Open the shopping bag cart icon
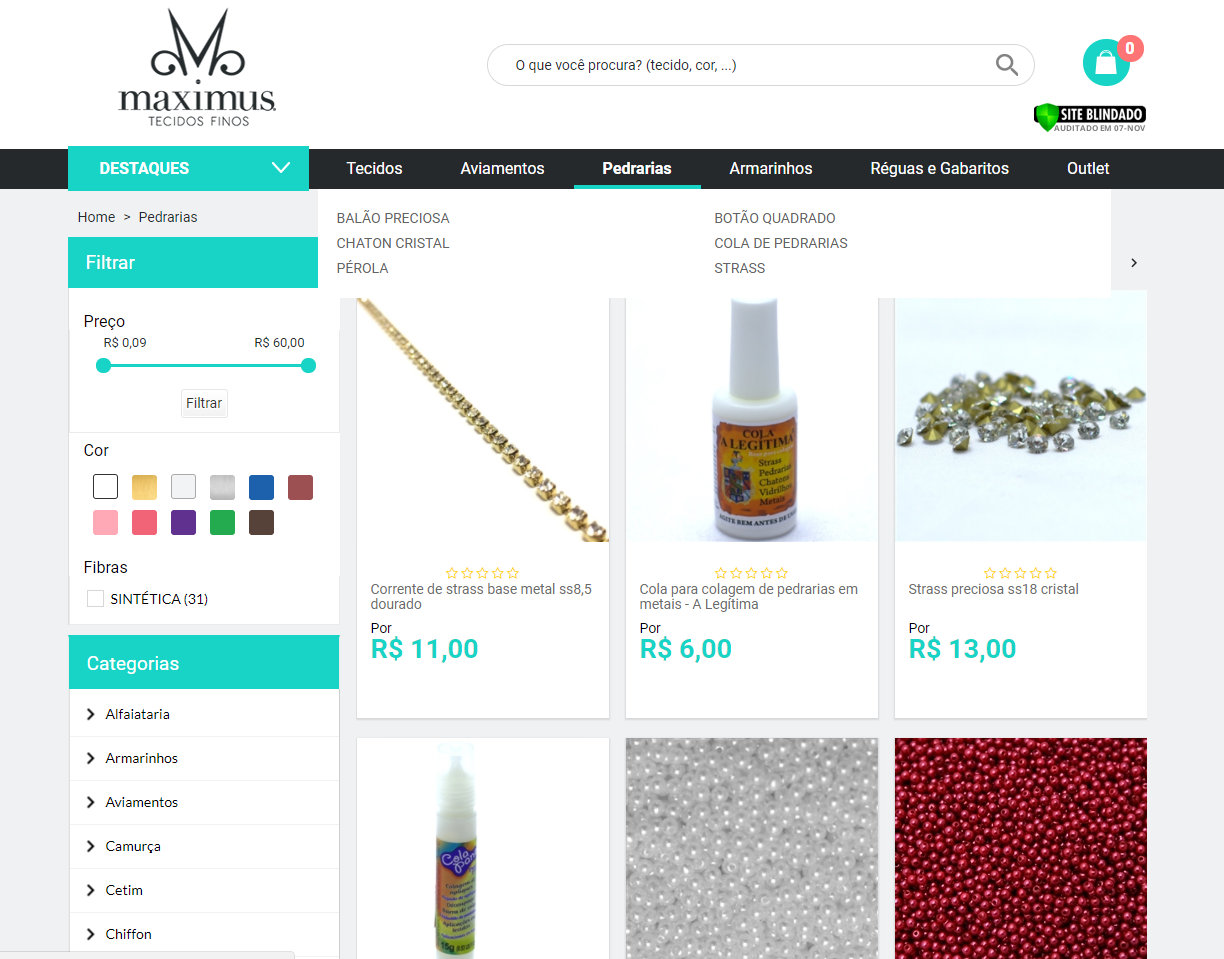 click(1106, 62)
